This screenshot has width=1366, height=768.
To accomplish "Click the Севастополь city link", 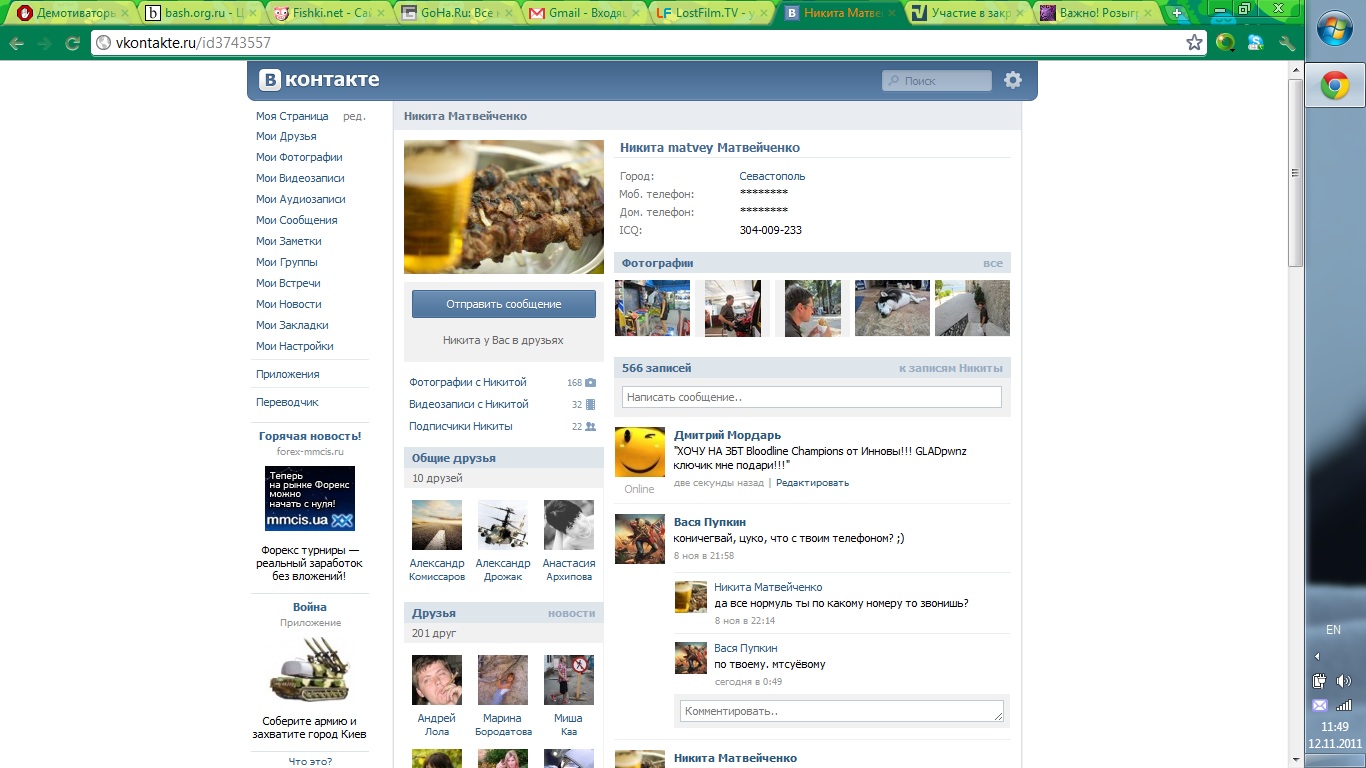I will (772, 176).
